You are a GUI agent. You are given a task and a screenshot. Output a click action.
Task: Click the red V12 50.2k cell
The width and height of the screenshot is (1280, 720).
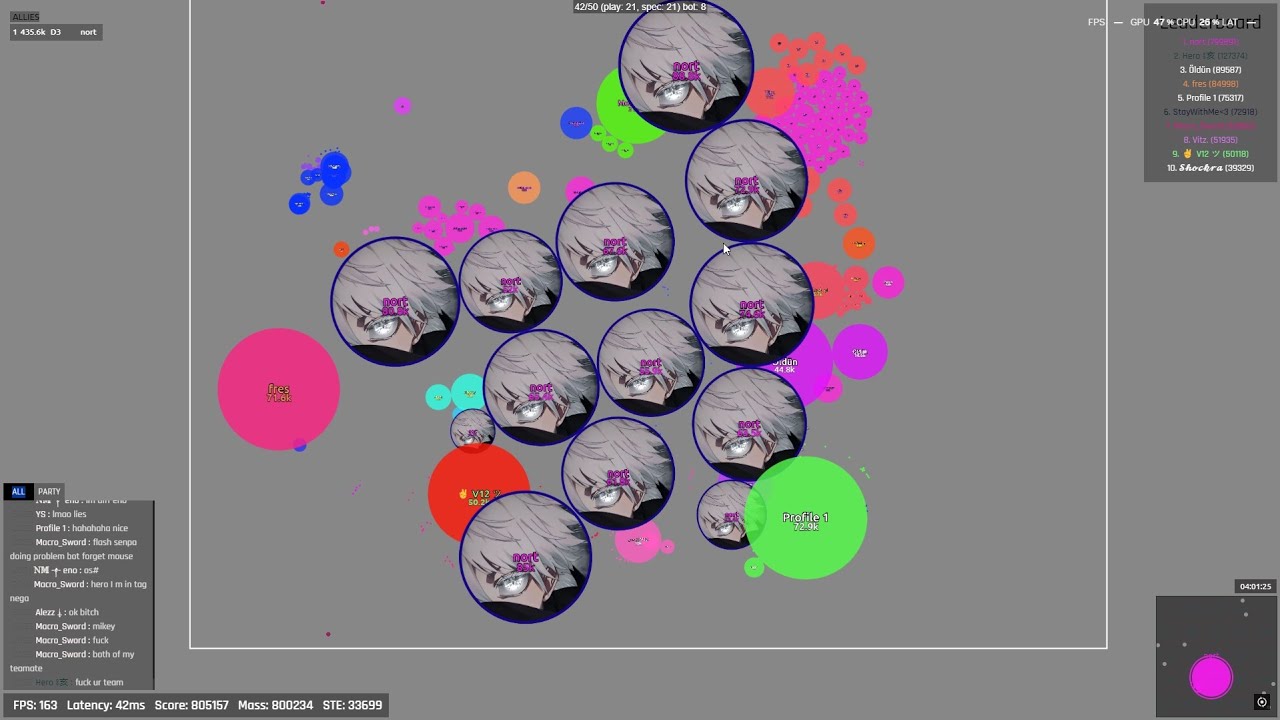478,494
